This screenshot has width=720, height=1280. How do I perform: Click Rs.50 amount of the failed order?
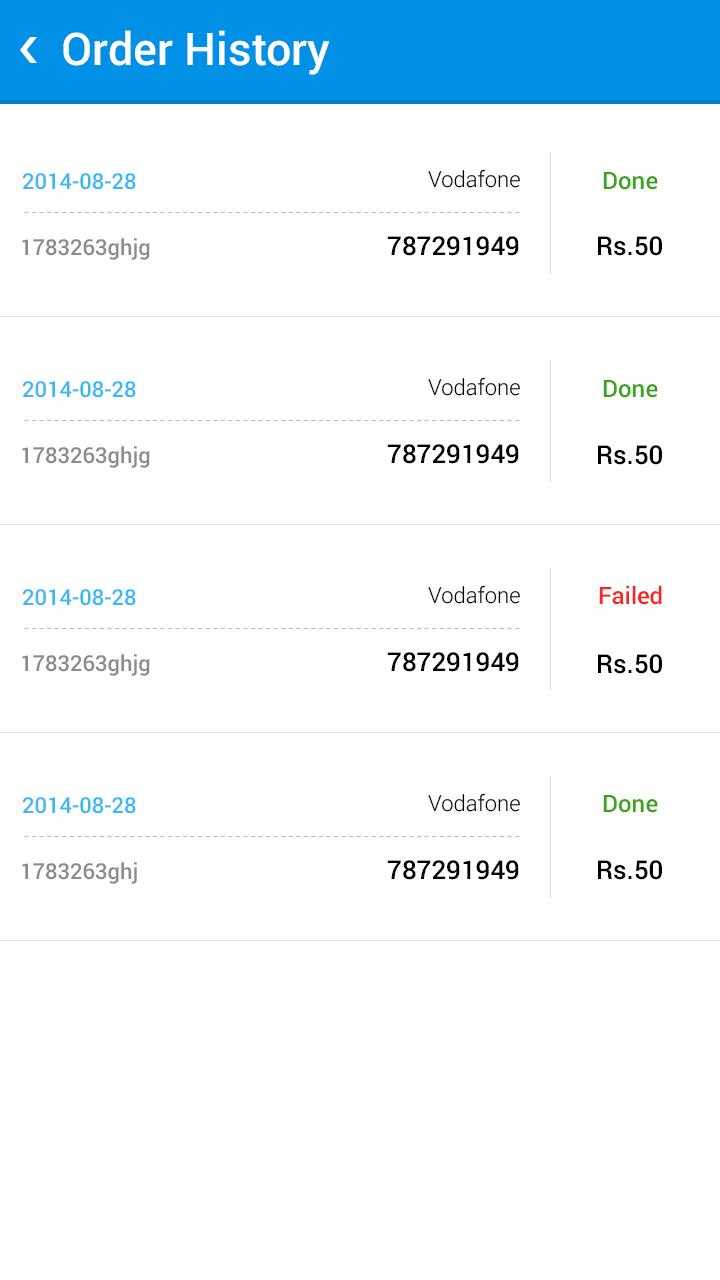[630, 664]
